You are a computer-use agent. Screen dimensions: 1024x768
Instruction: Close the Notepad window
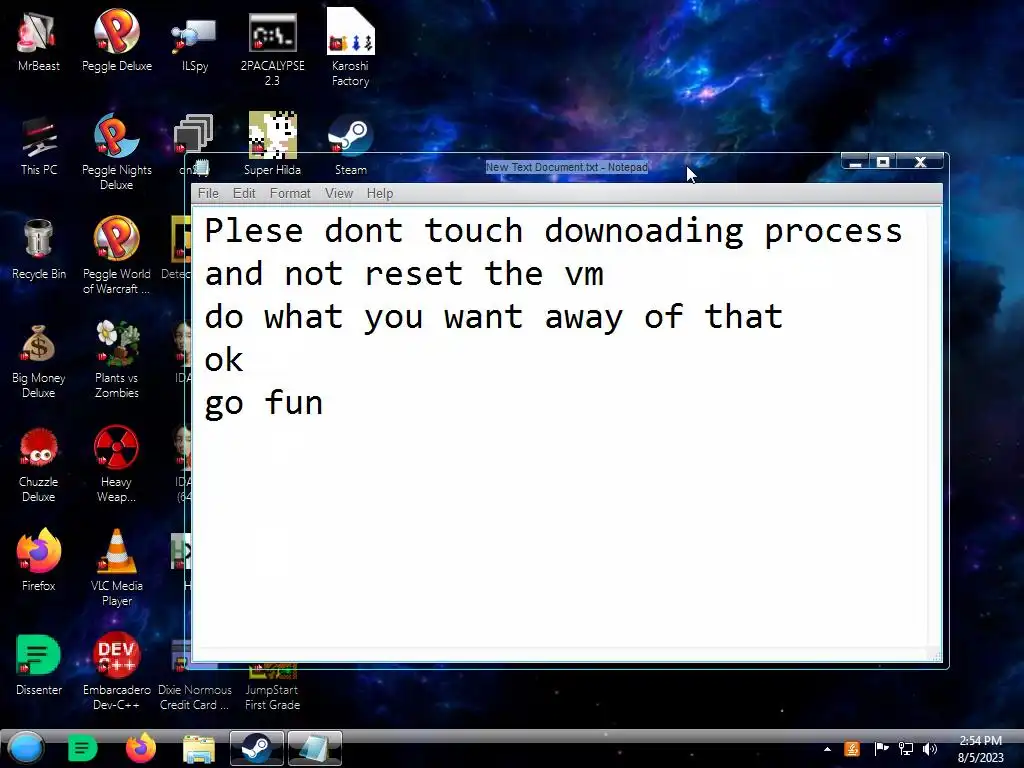coord(920,161)
